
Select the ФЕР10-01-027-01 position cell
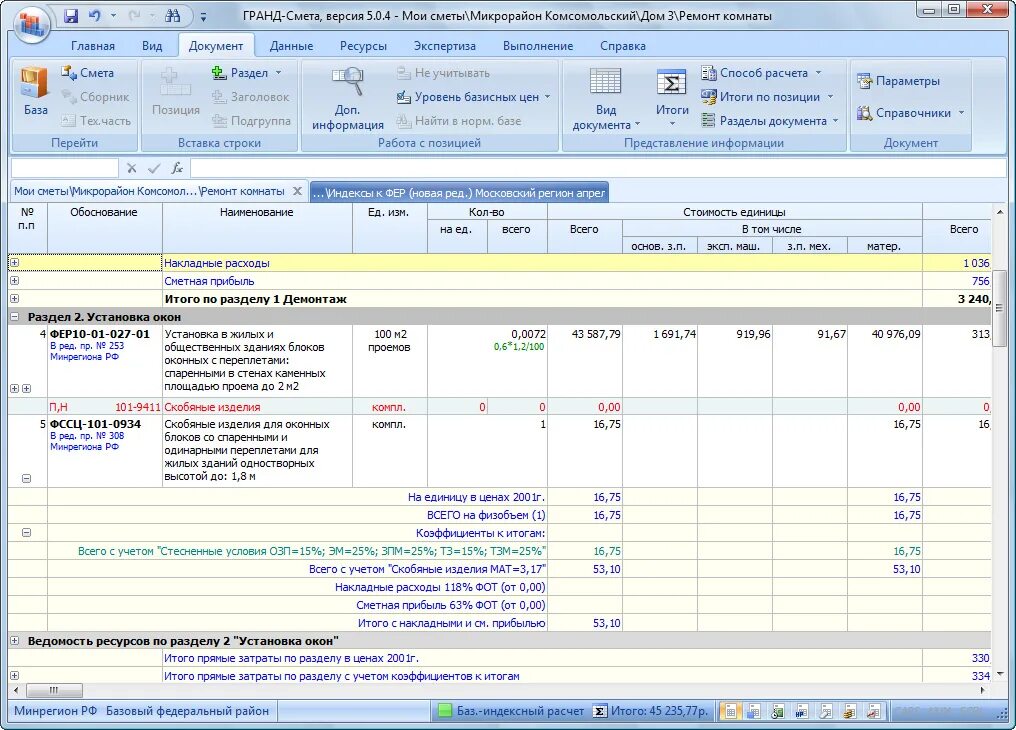pyautogui.click(x=104, y=361)
